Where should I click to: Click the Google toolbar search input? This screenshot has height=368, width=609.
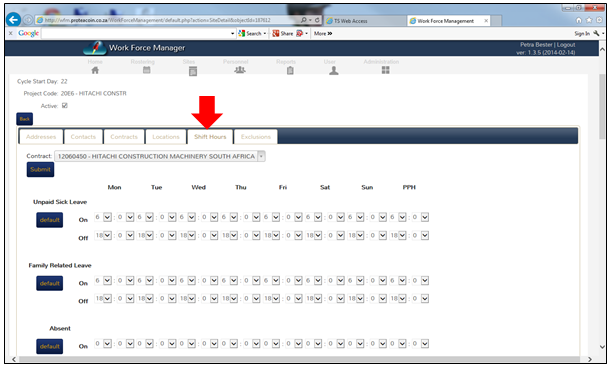pos(136,33)
